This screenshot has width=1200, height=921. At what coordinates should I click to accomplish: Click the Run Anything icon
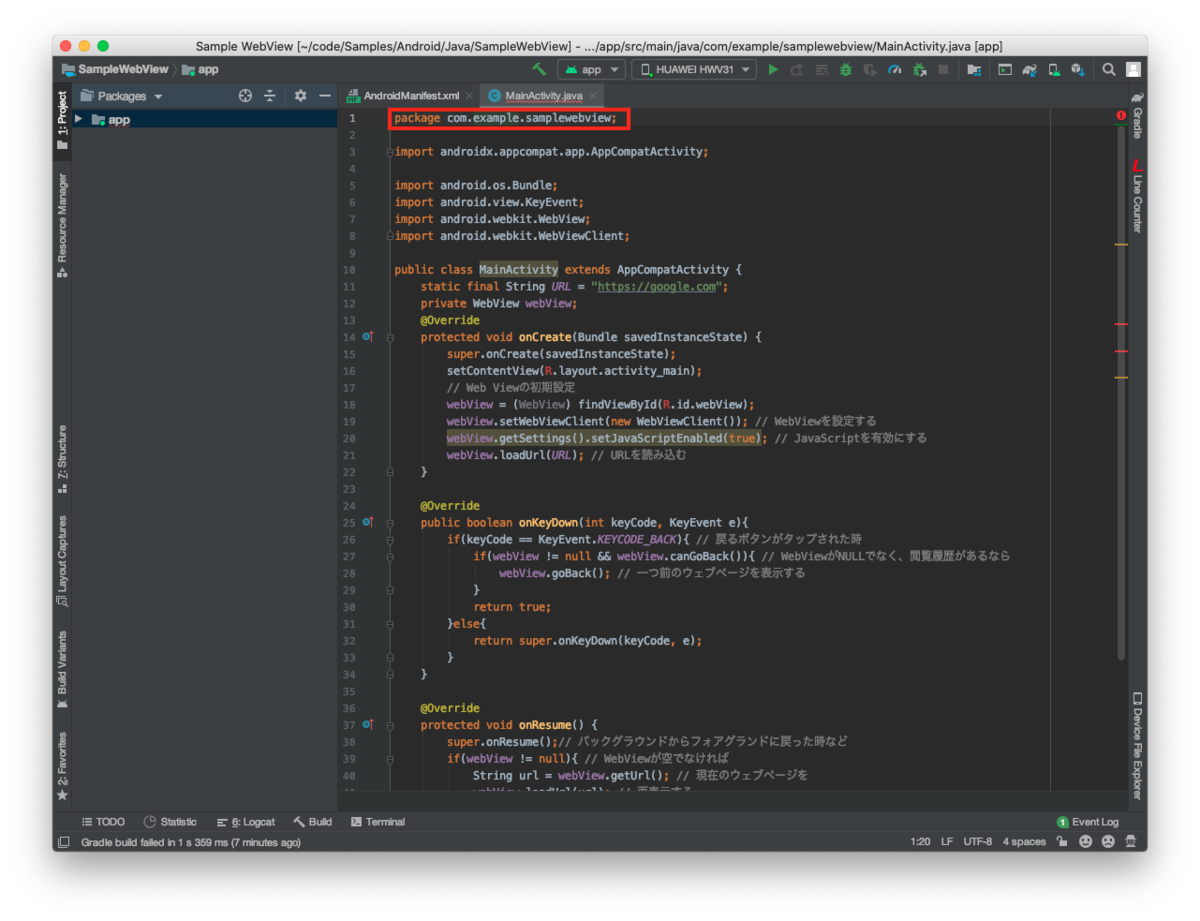[x=1004, y=69]
